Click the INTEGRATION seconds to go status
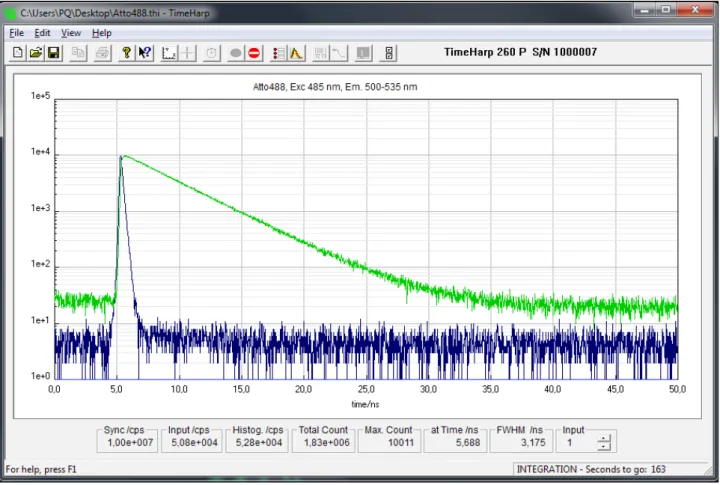 [591, 469]
